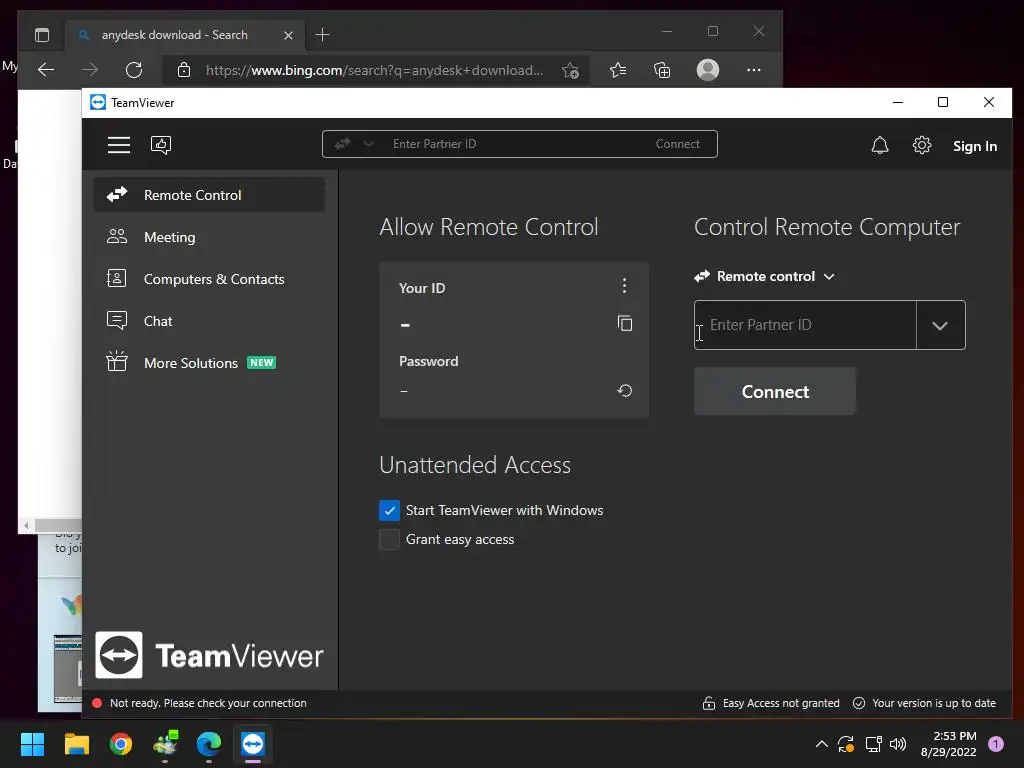
Task: Open the TeamViewer hamburger menu
Action: [x=119, y=145]
